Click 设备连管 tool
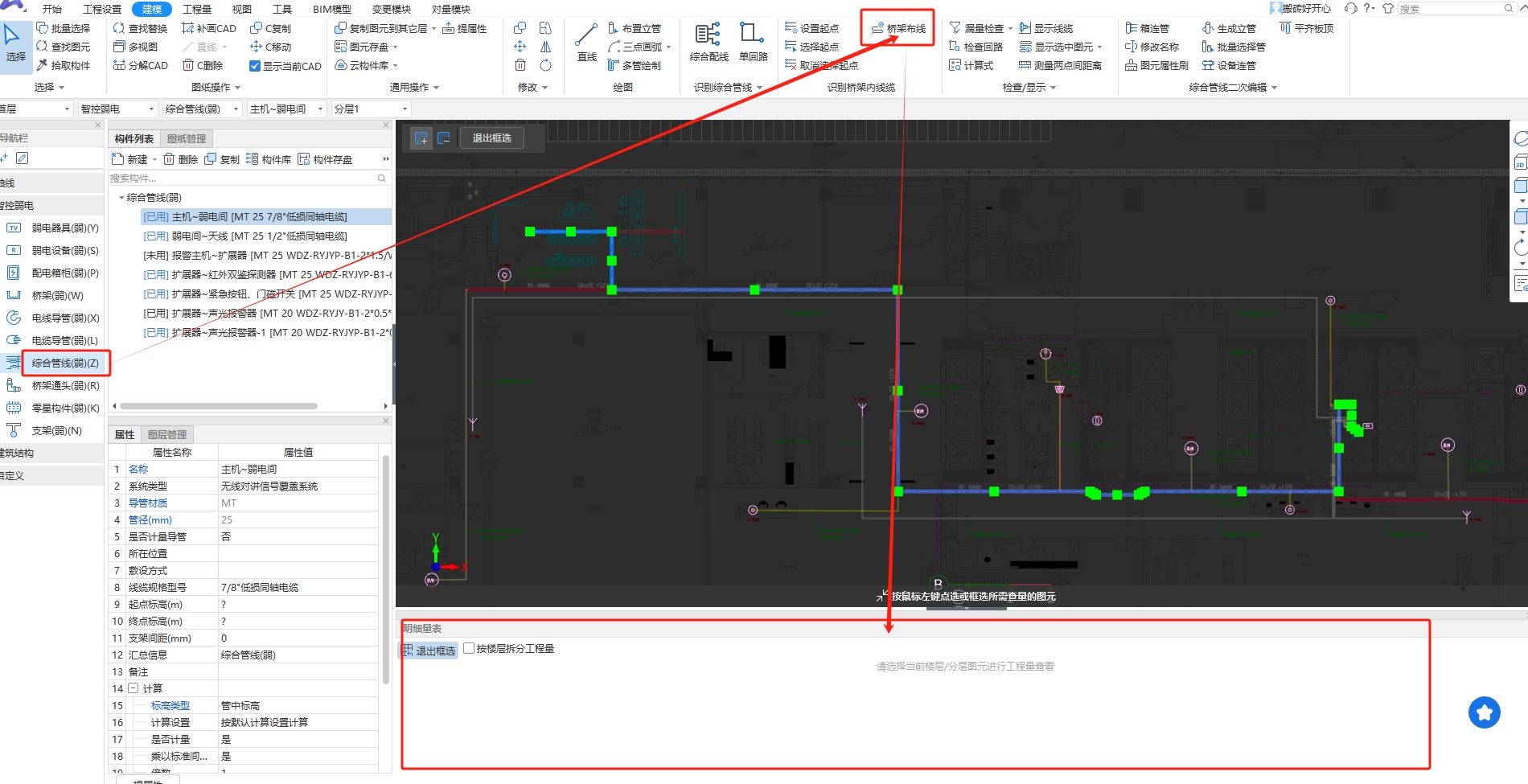This screenshot has width=1528, height=784. click(1229, 65)
